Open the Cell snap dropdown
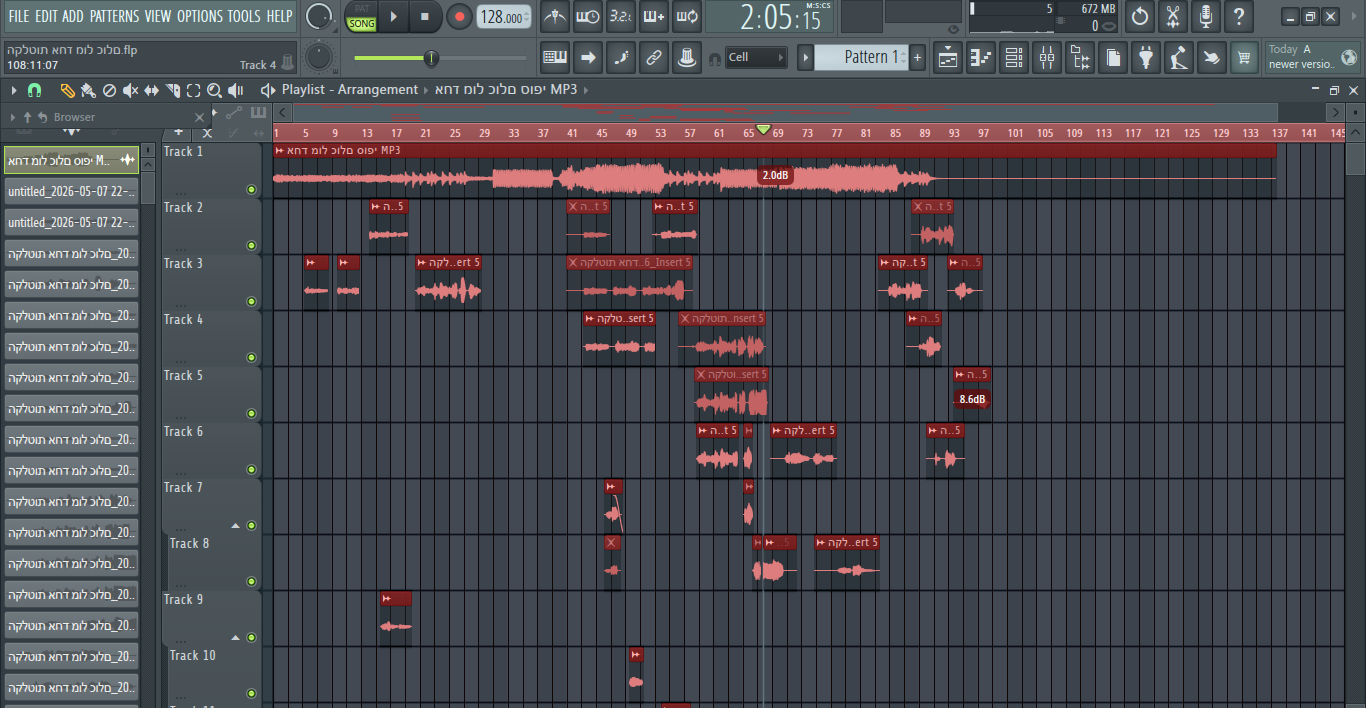 pos(755,57)
